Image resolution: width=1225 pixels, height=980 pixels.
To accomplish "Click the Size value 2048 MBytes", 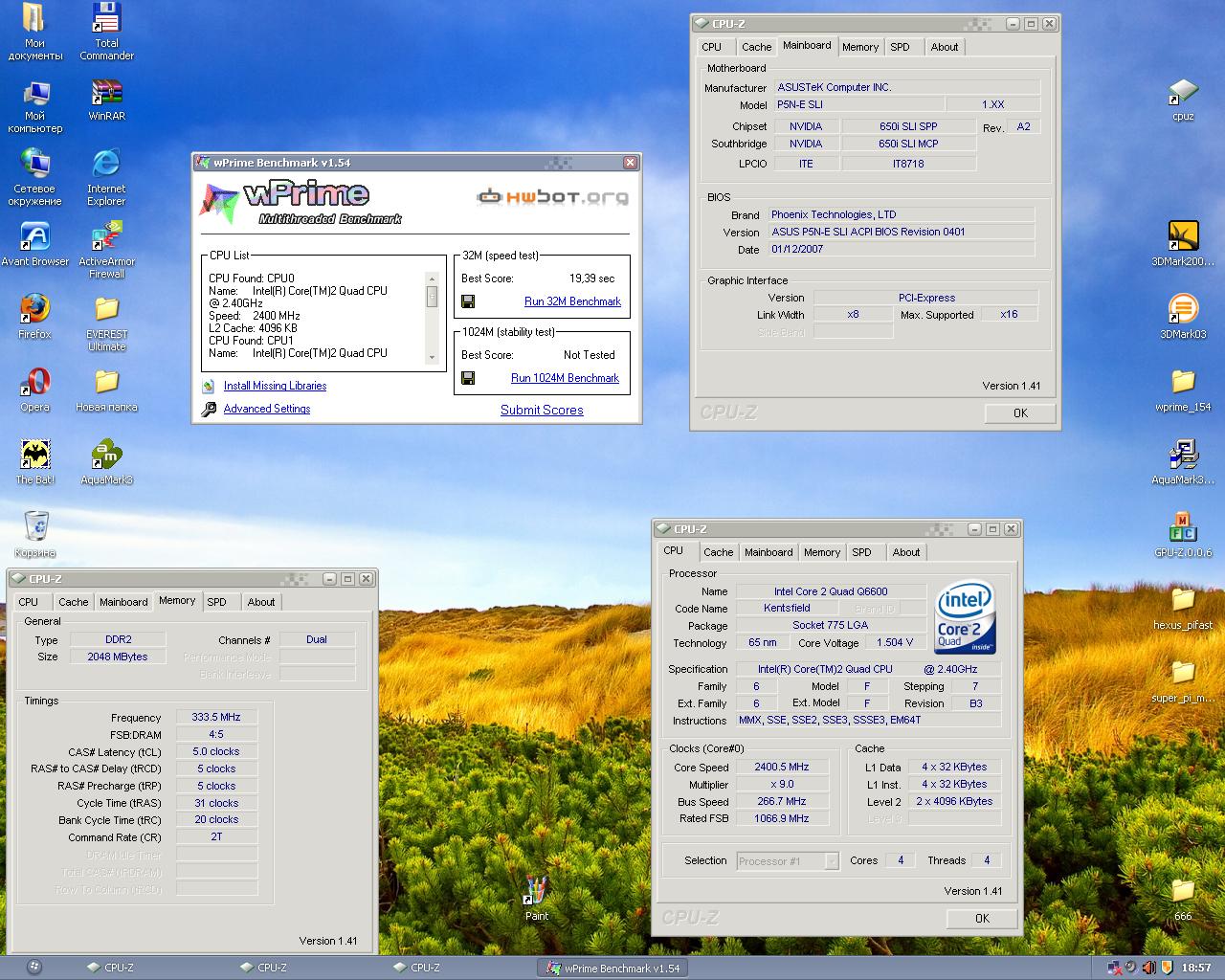I will point(118,657).
